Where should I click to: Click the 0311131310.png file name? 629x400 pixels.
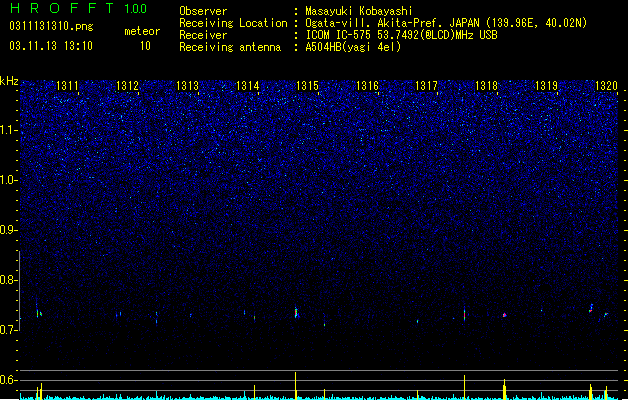click(x=51, y=26)
